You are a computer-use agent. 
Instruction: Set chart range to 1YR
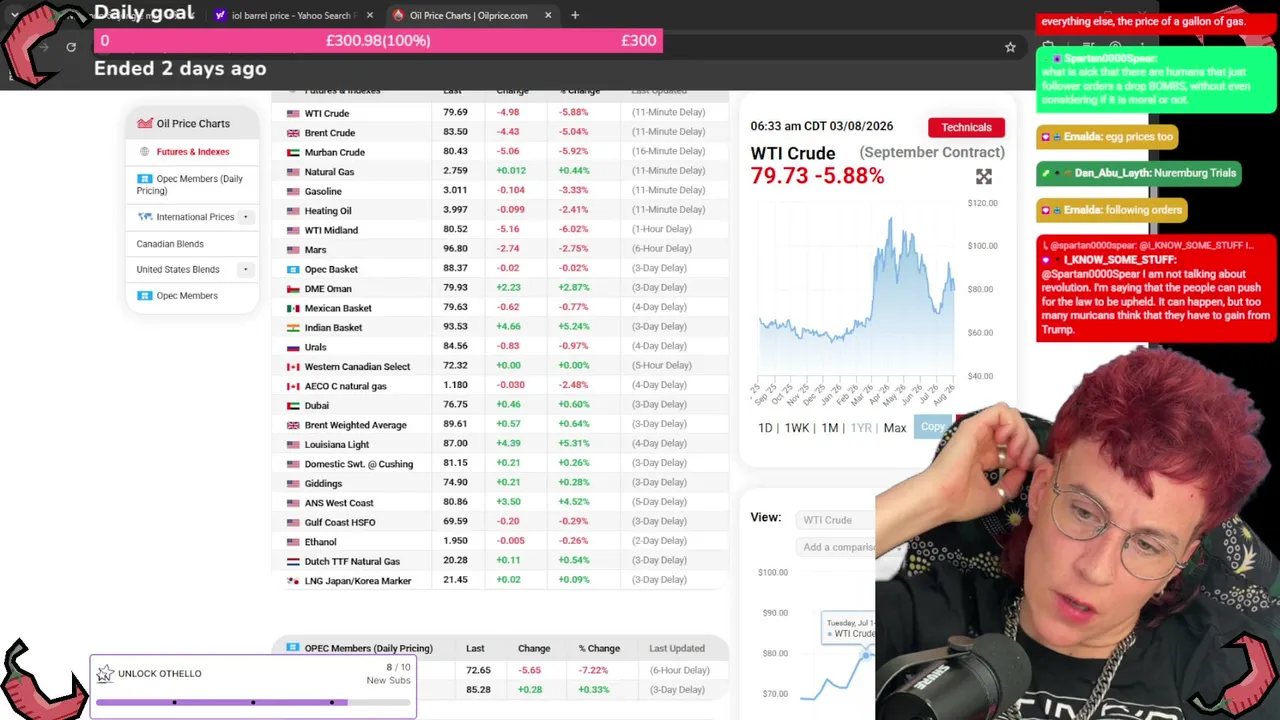[x=861, y=428]
